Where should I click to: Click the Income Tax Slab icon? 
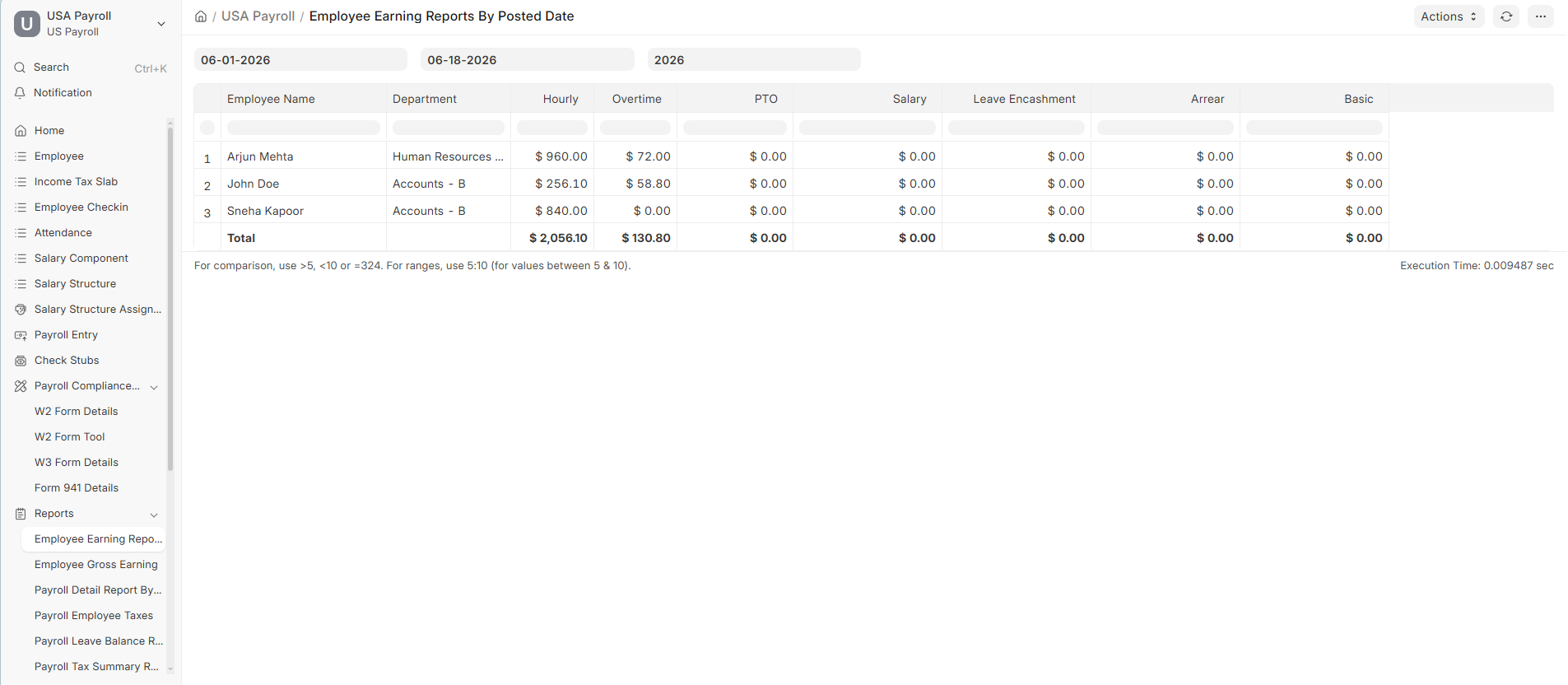21,182
